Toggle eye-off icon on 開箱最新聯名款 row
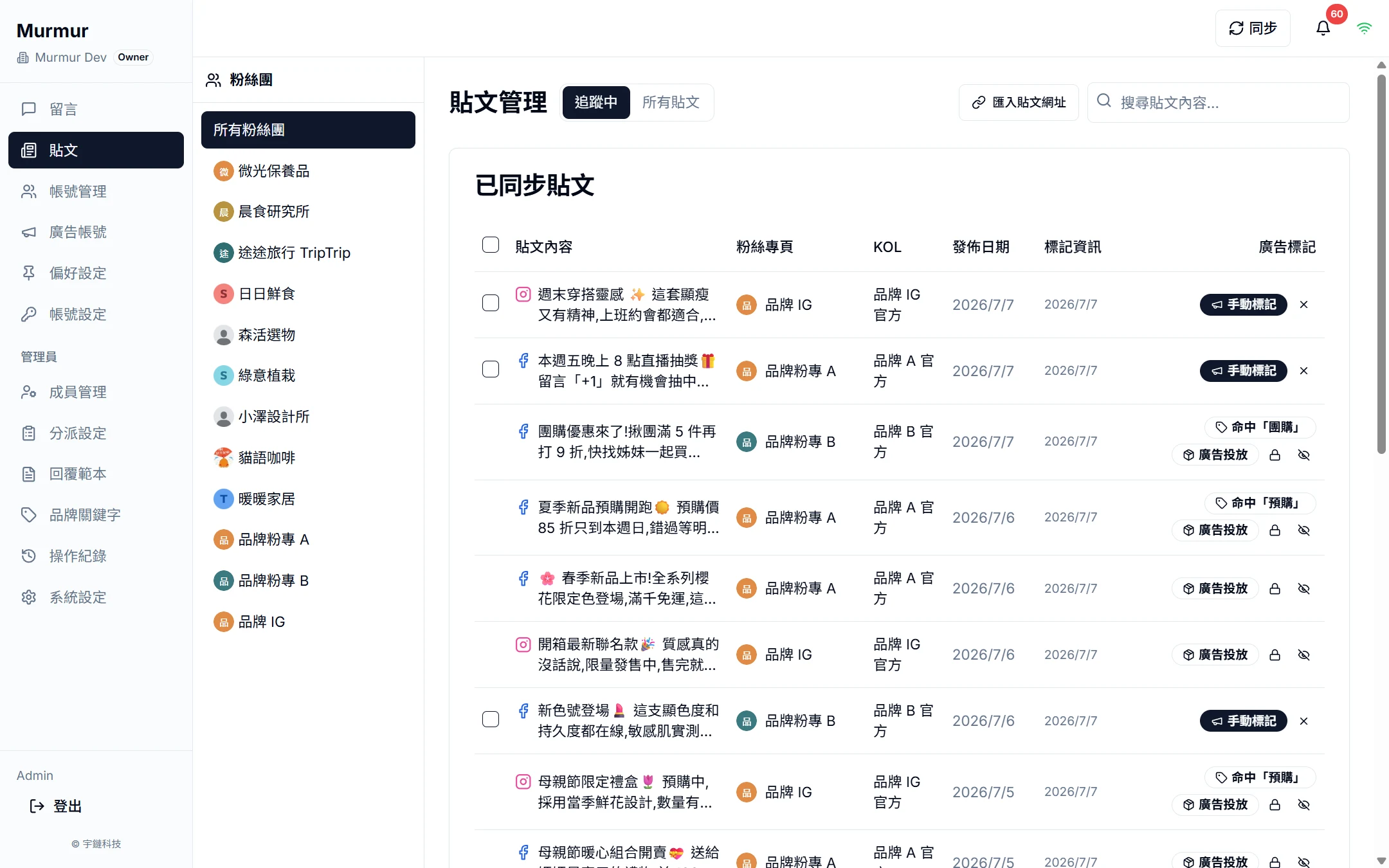This screenshot has height=868, width=1389. tap(1303, 655)
